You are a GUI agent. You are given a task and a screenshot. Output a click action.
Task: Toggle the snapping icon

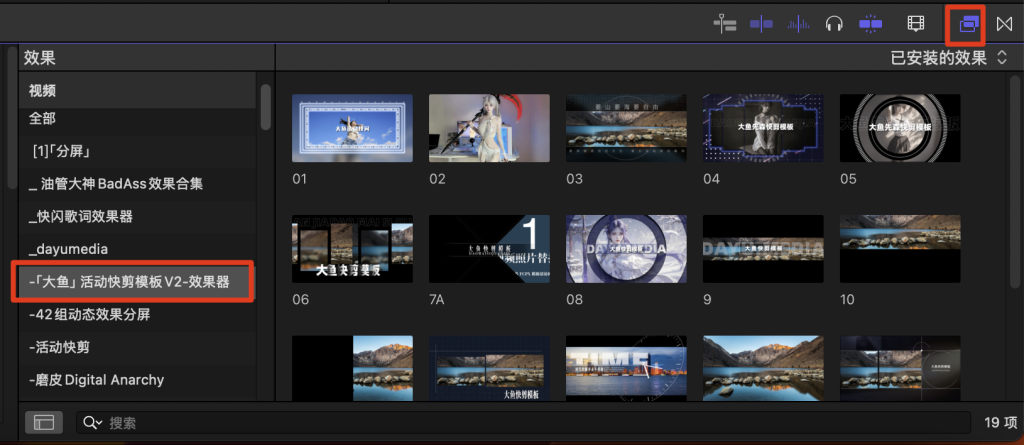(870, 23)
